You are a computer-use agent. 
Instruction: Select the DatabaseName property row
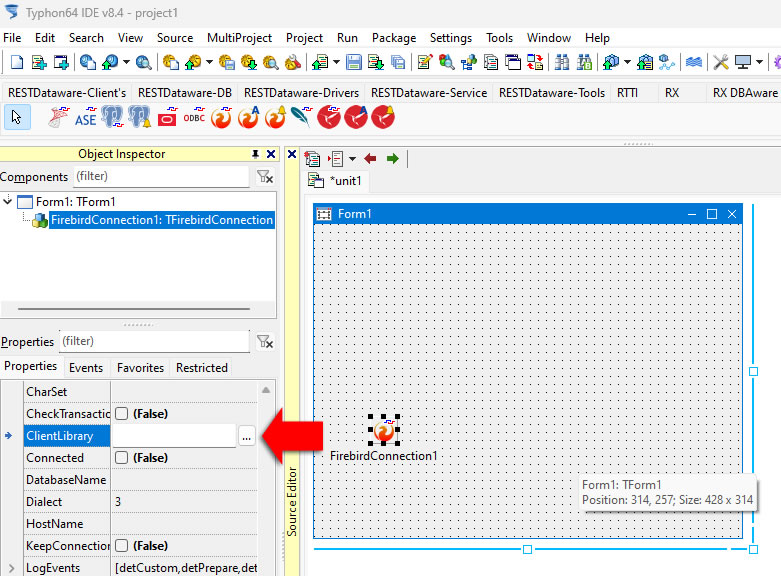click(x=140, y=480)
